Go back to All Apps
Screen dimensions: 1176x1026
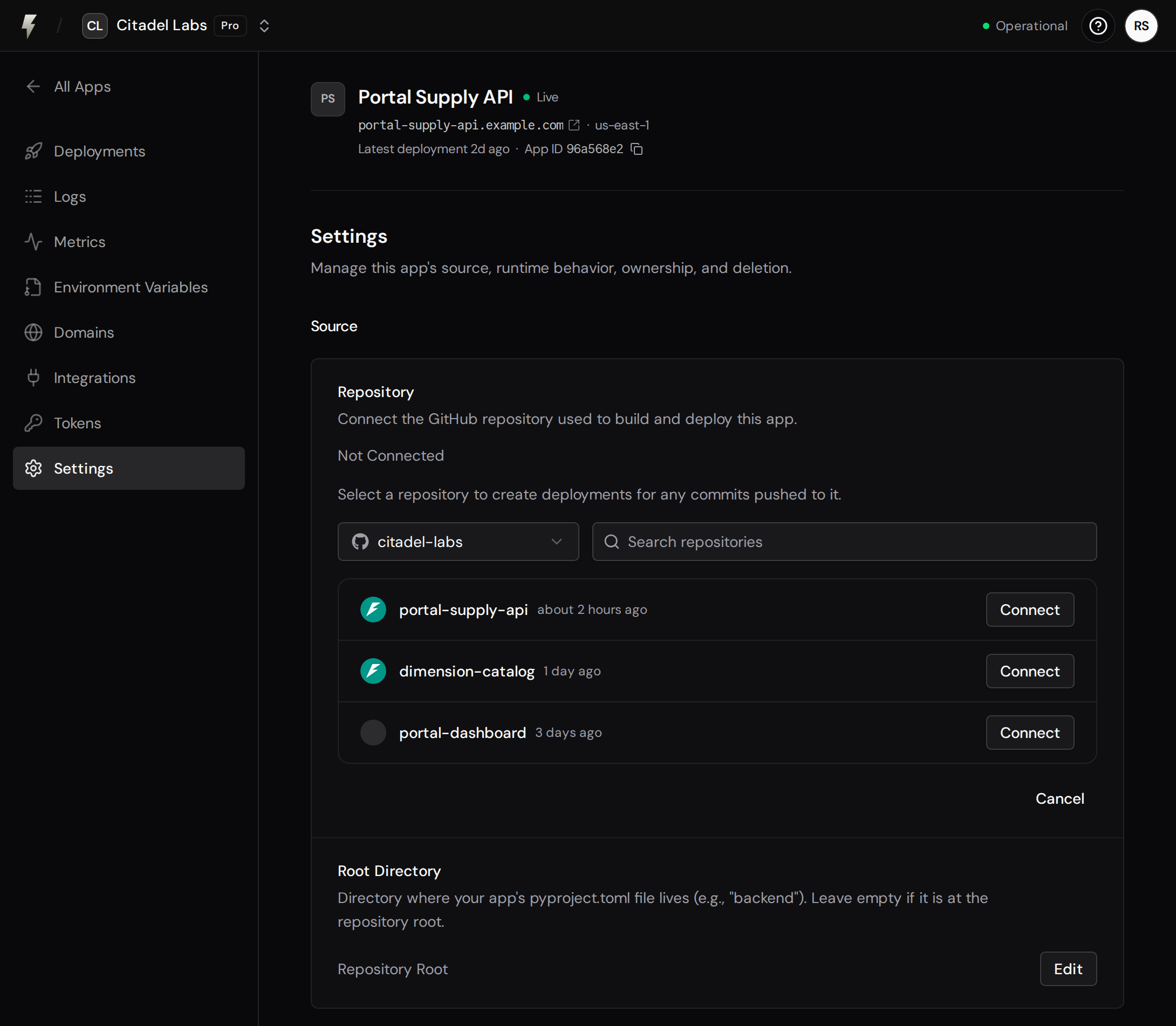[x=67, y=86]
